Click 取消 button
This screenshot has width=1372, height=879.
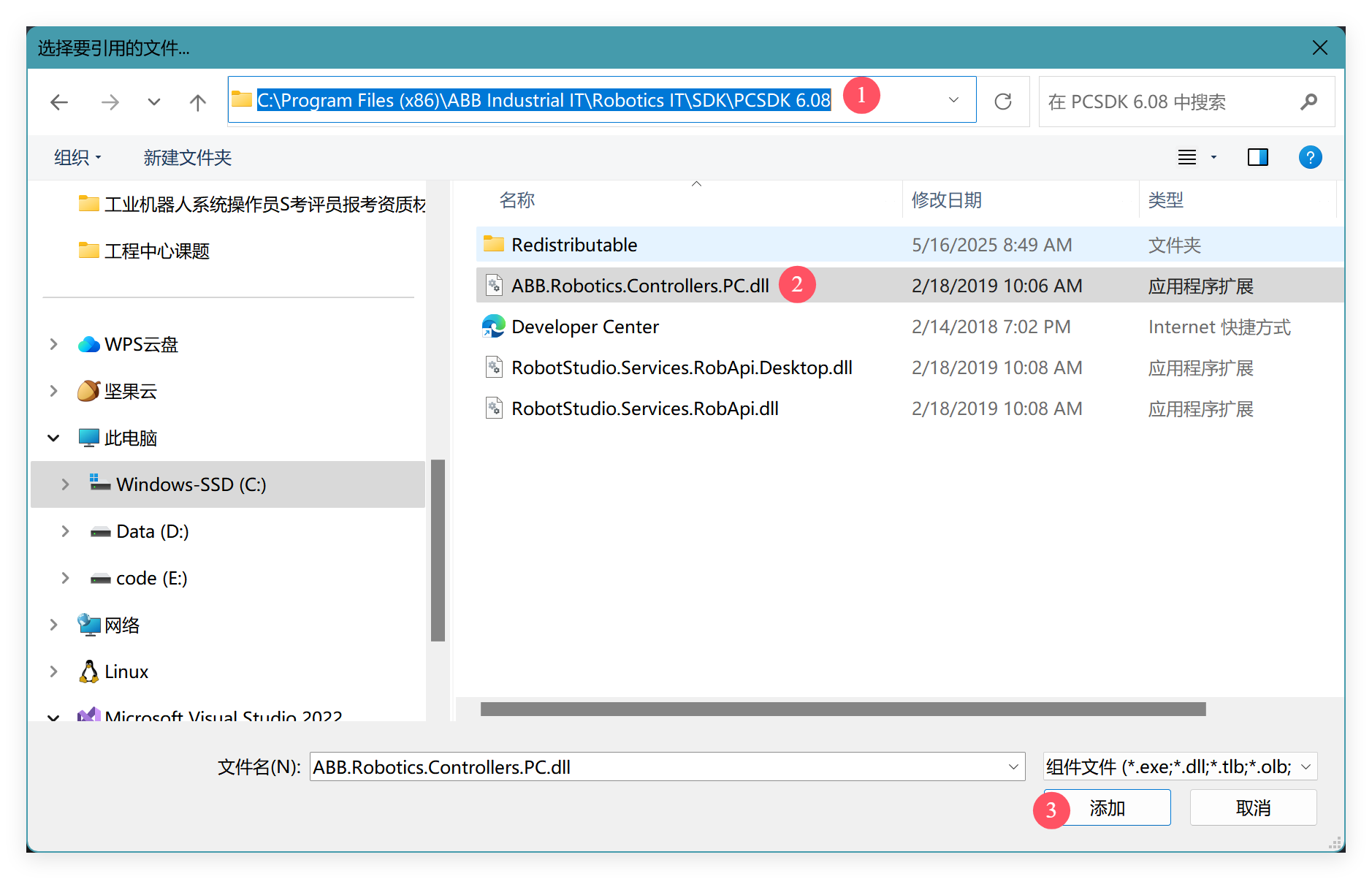tap(1253, 807)
